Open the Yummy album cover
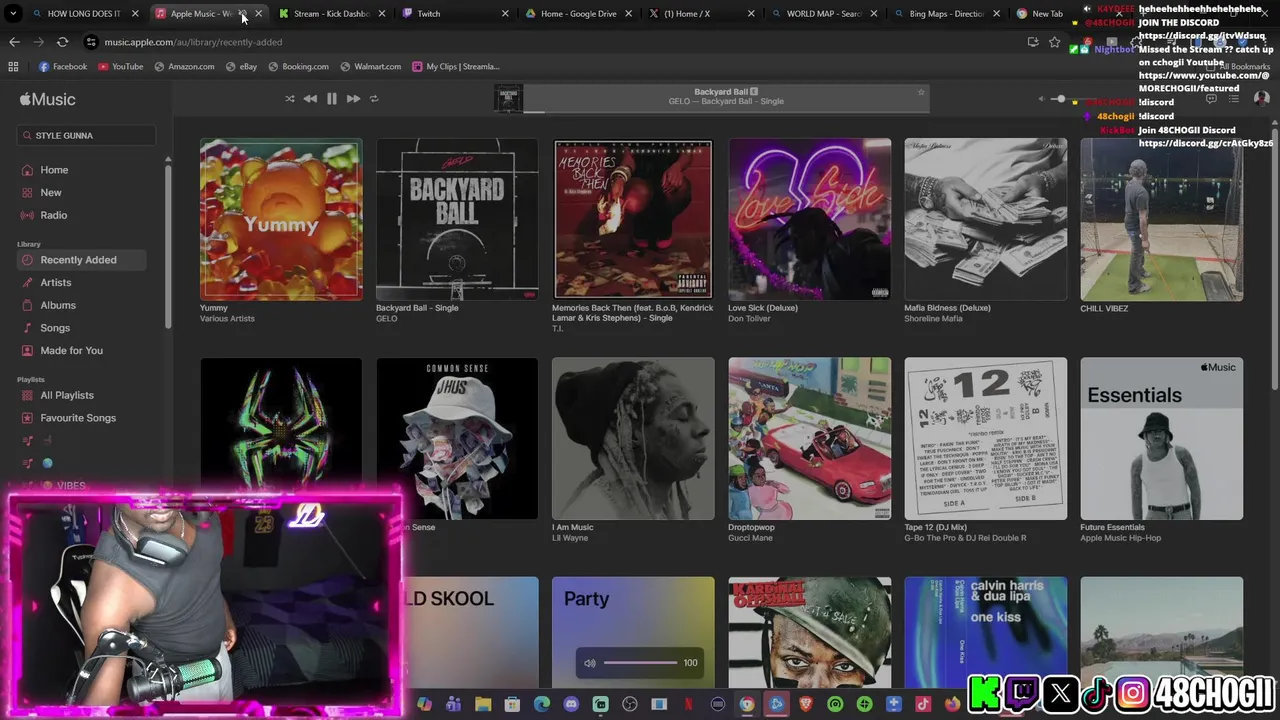Viewport: 1280px width, 720px height. pos(281,219)
